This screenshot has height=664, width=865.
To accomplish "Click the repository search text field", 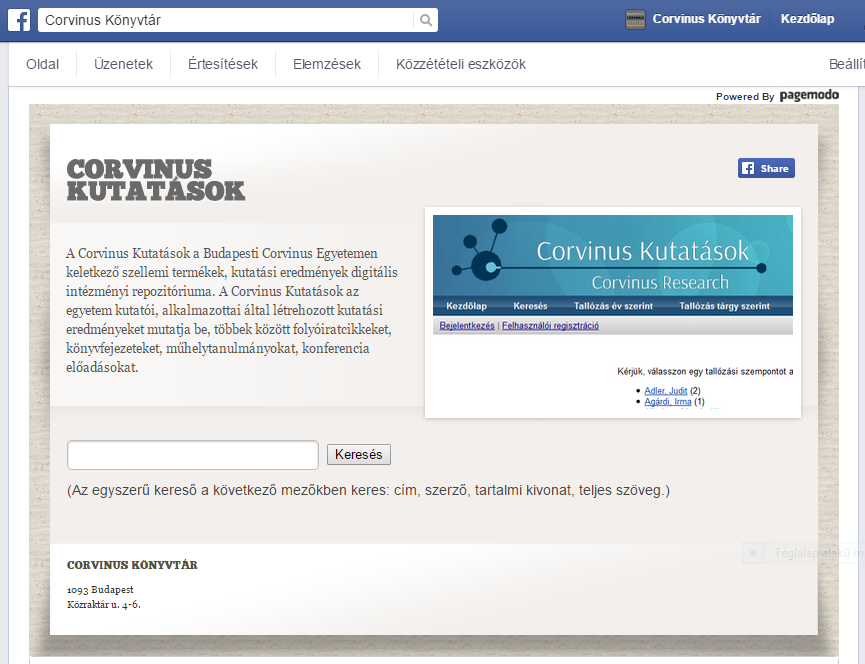I will [x=193, y=455].
